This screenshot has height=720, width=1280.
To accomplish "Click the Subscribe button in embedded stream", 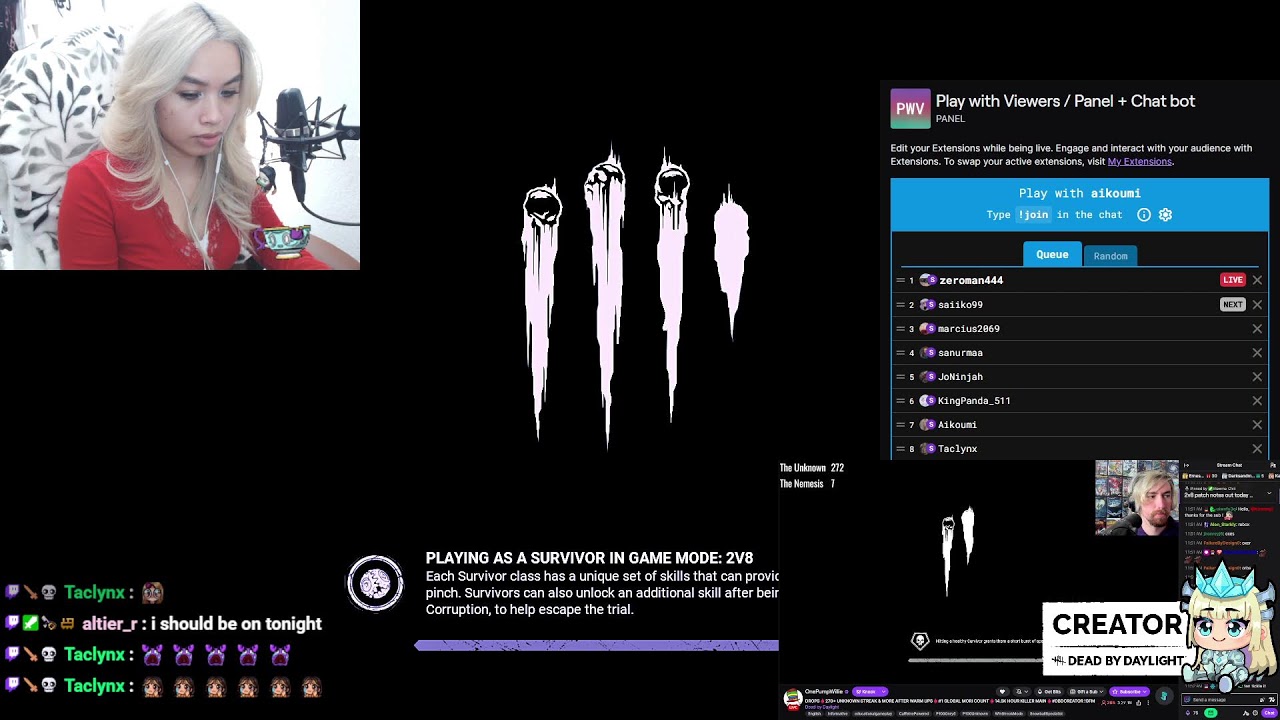I will pyautogui.click(x=1129, y=691).
